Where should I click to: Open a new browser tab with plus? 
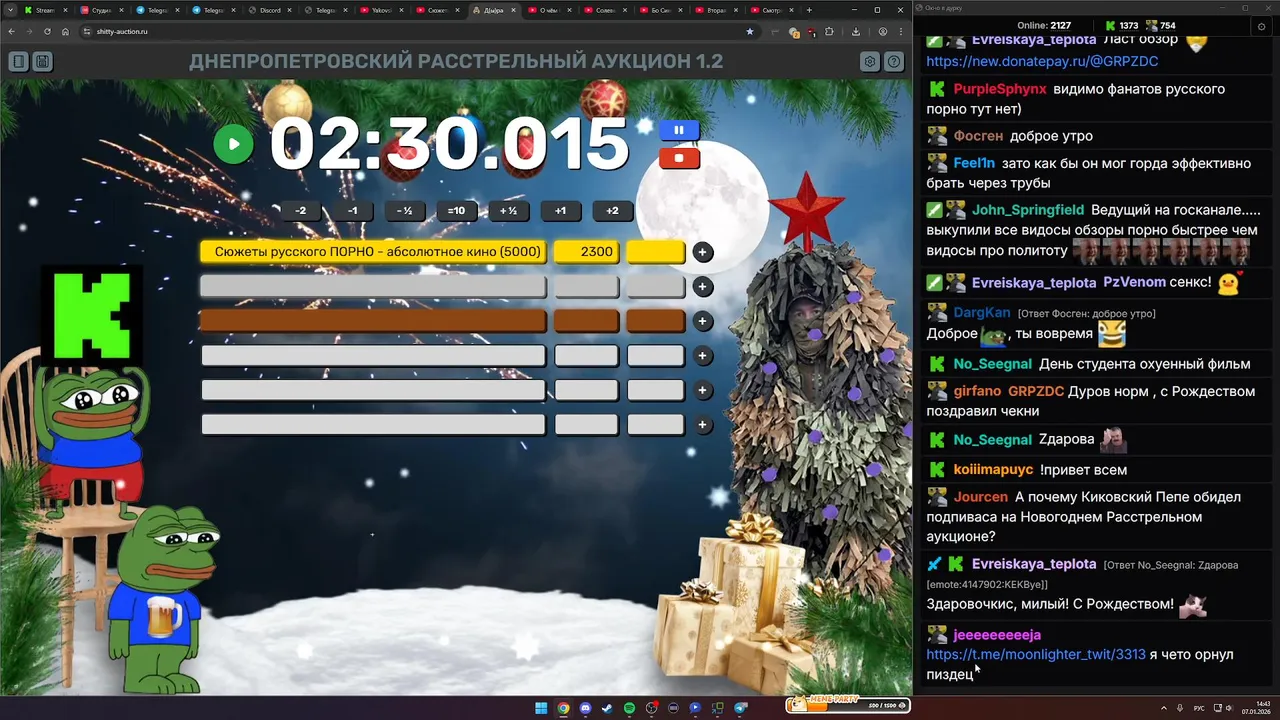(809, 10)
